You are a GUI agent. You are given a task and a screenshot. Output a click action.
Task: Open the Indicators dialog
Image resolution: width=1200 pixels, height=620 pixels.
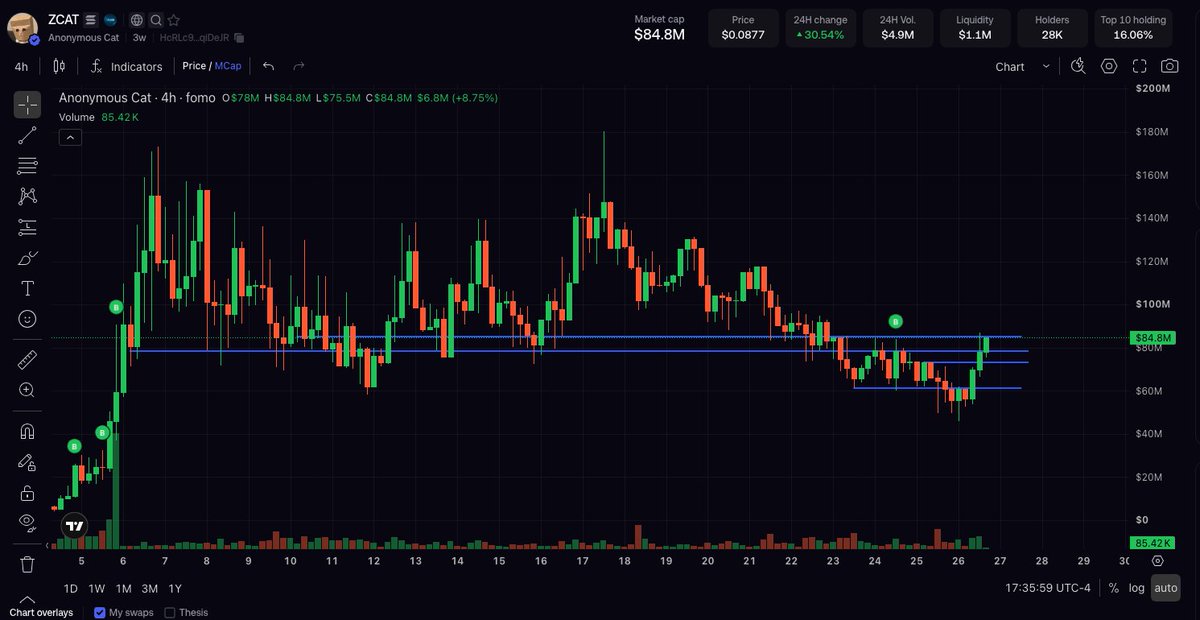(x=126, y=67)
